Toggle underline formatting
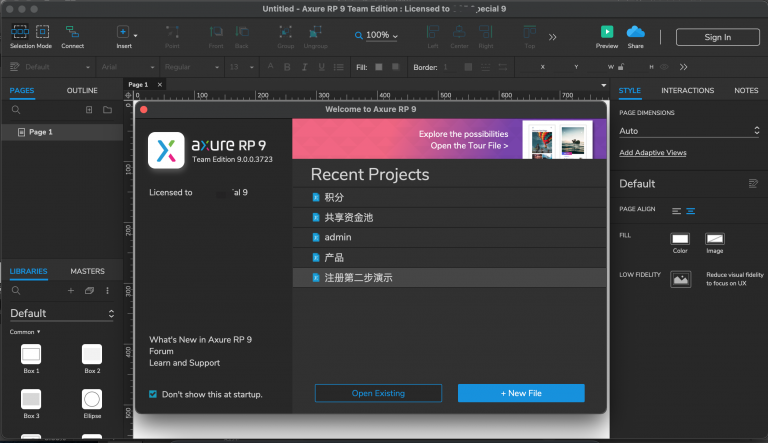Image resolution: width=768 pixels, height=443 pixels. (321, 67)
